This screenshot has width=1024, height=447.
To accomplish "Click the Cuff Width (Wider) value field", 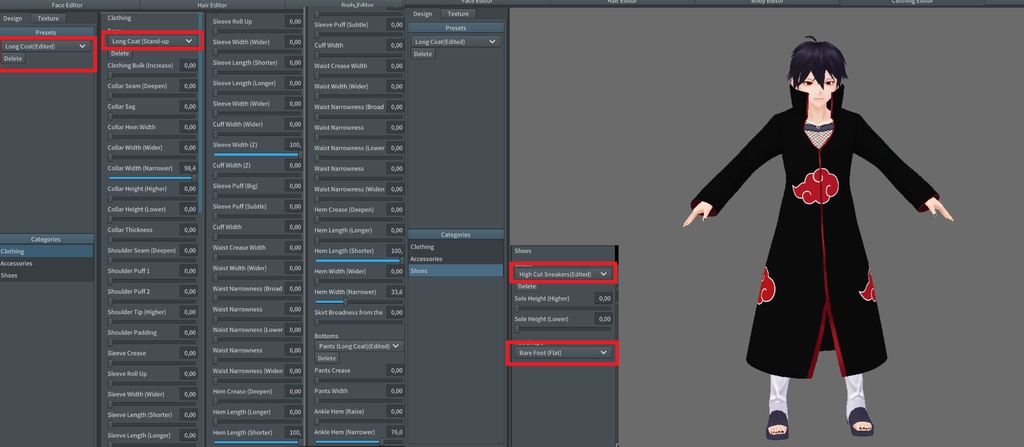I will tap(293, 124).
